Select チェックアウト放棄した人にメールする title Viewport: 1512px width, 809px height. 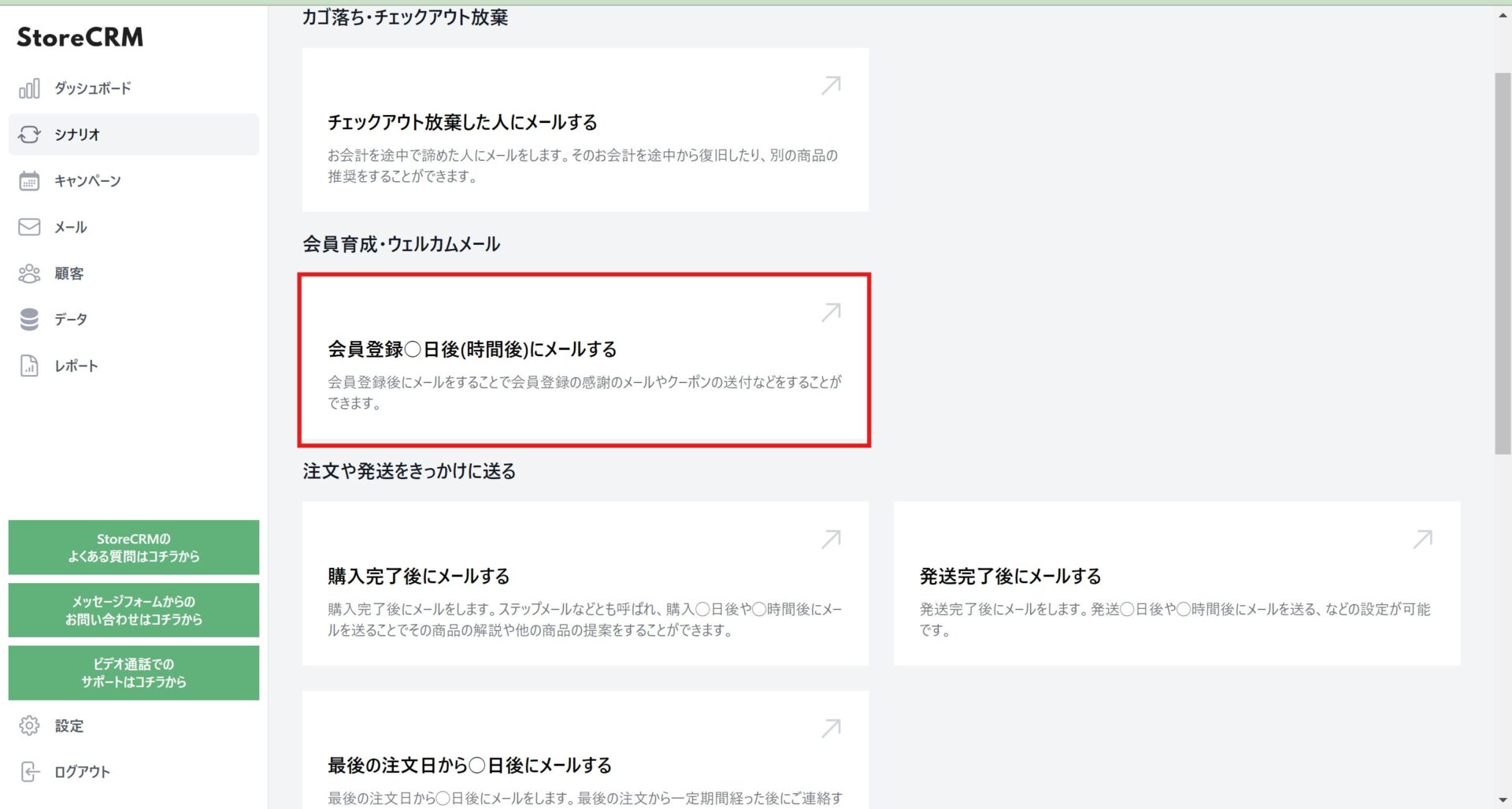pyautogui.click(x=462, y=122)
